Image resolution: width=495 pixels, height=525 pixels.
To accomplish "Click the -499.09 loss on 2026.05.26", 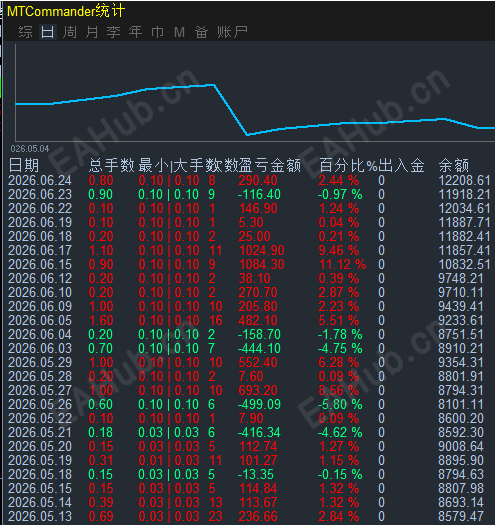I will [259, 404].
